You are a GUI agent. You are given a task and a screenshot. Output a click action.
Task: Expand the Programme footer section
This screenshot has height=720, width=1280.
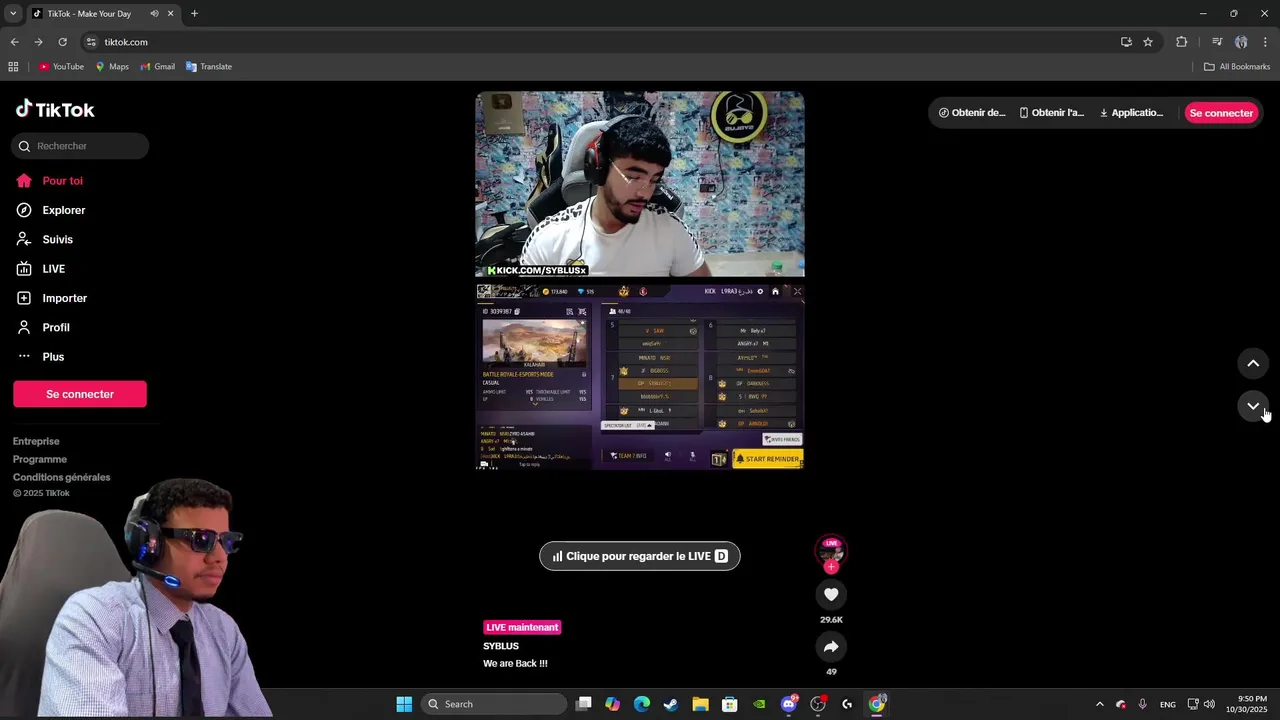pyautogui.click(x=40, y=459)
